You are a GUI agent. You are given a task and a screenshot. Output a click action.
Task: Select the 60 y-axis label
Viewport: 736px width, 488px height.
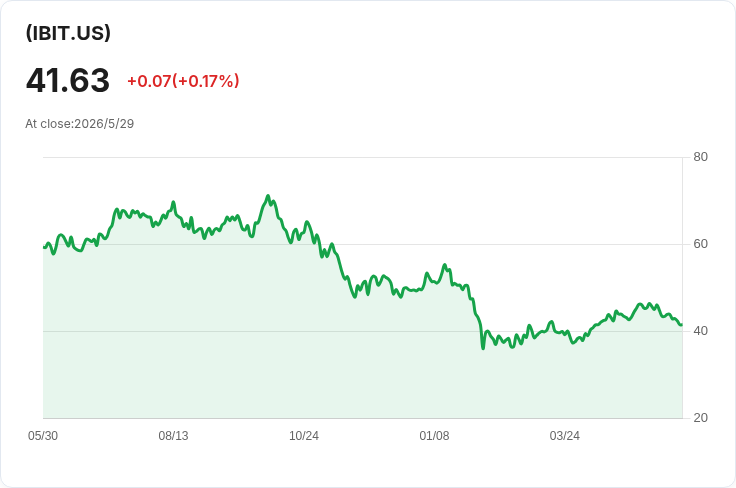[700, 244]
